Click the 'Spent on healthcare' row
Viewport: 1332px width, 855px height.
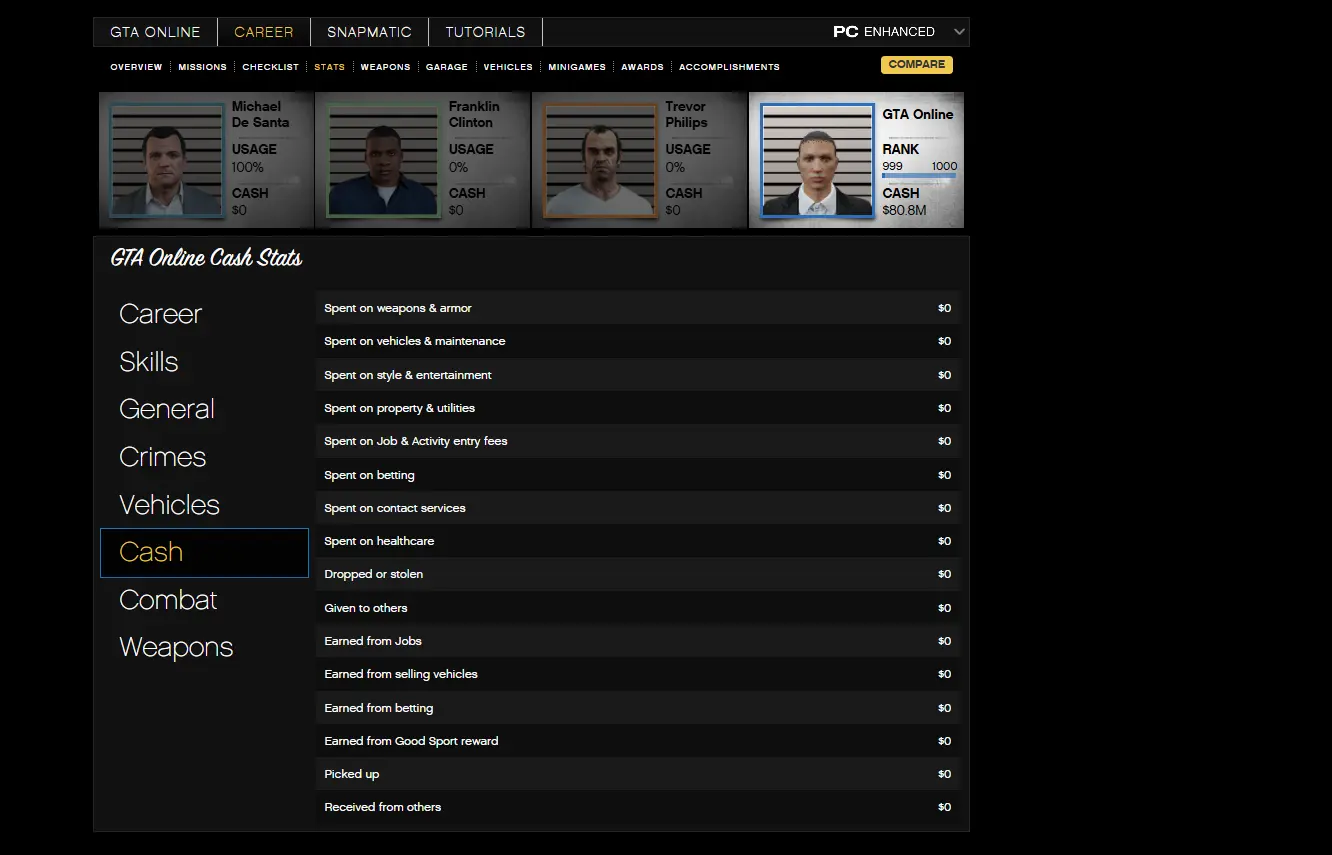(638, 541)
